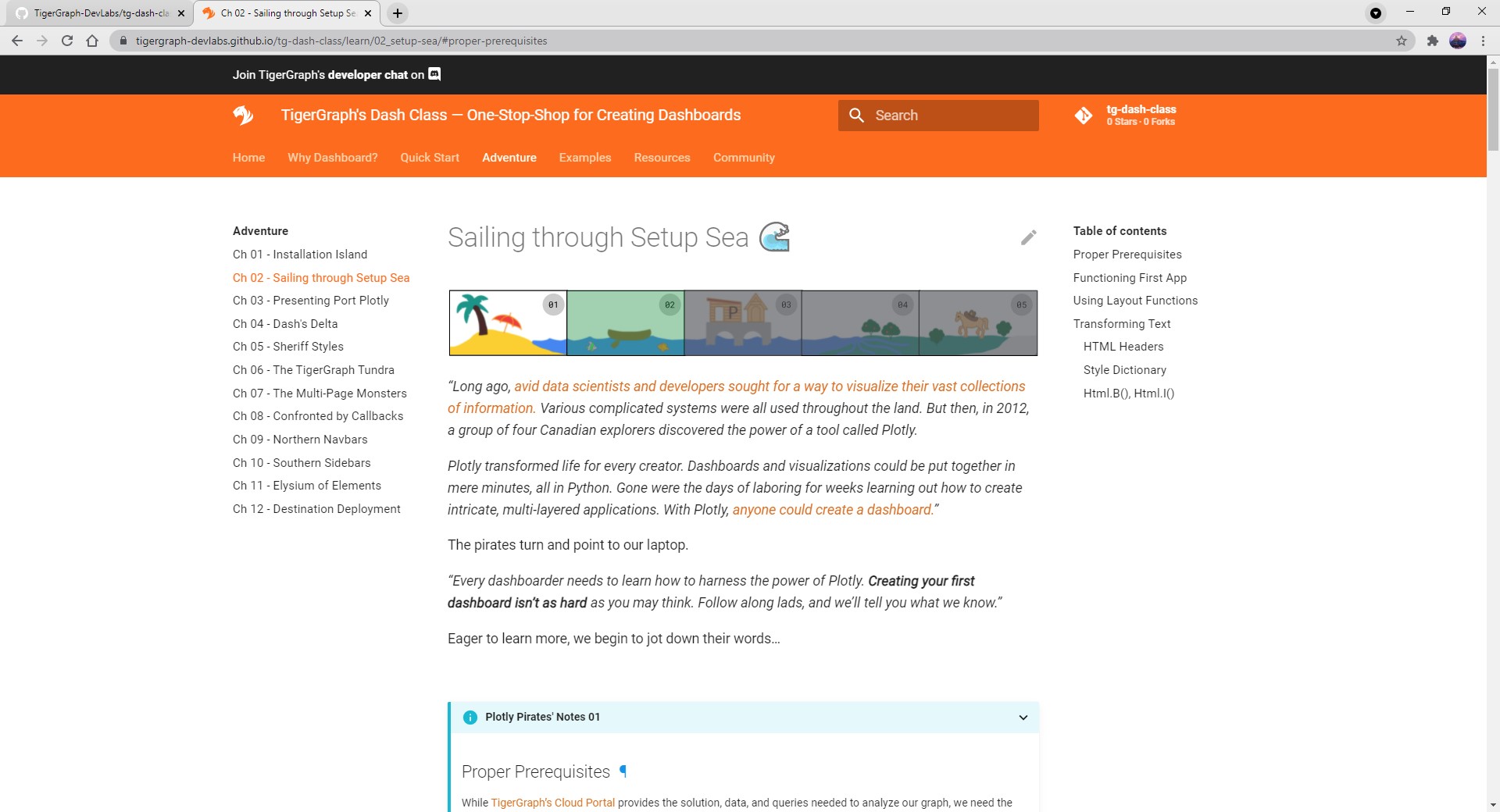Click the page Search field
This screenshot has width=1500, height=812.
[938, 116]
